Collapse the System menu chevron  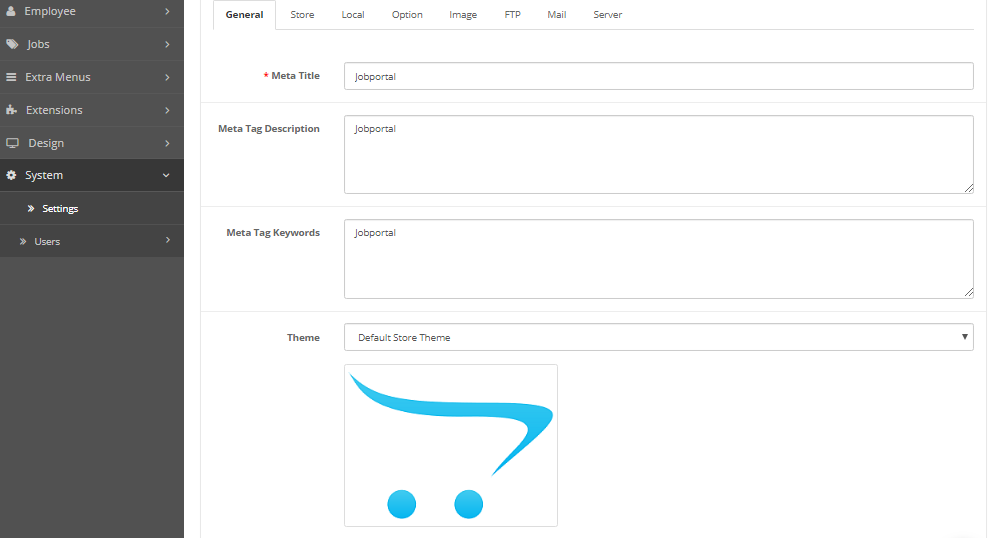pos(166,175)
